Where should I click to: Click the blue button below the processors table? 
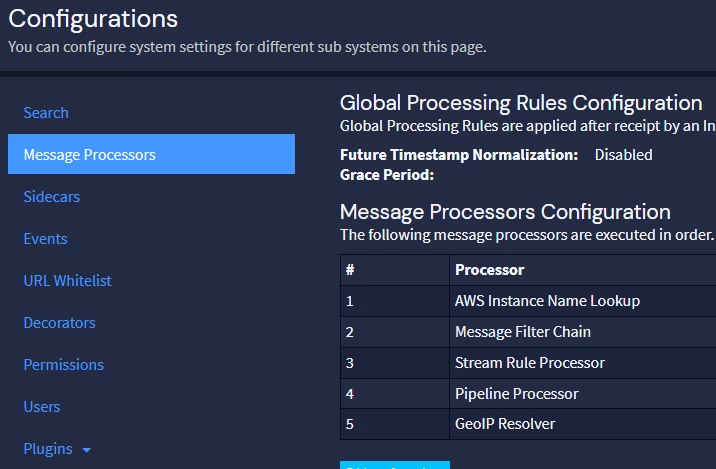395,465
